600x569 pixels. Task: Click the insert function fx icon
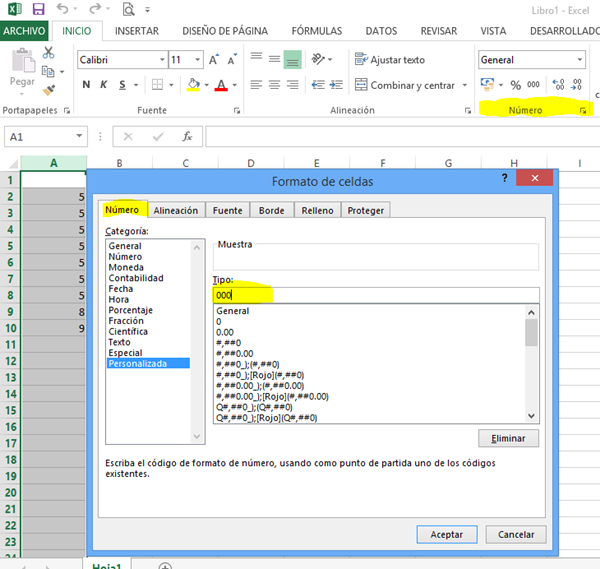click(x=186, y=136)
